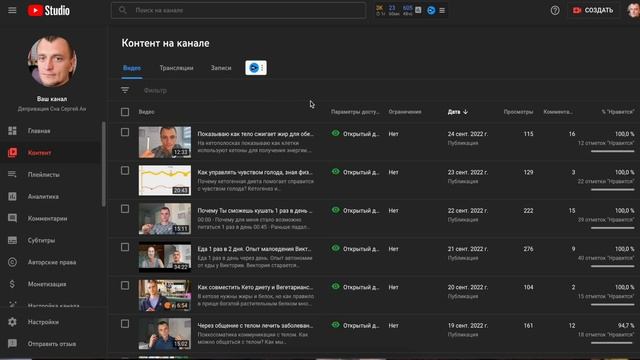Click the large channel profile picture
640x360 pixels.
pos(52,61)
